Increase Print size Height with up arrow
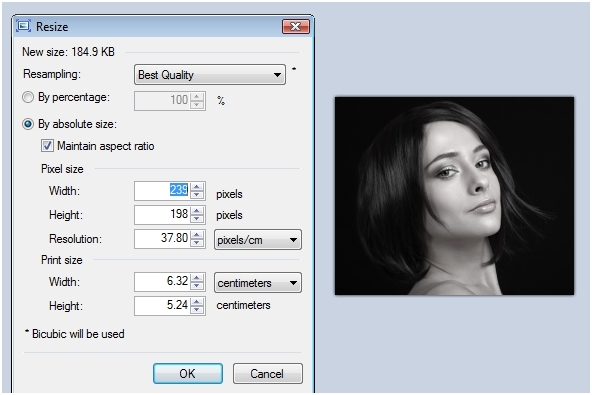The image size is (592, 395). click(x=197, y=302)
